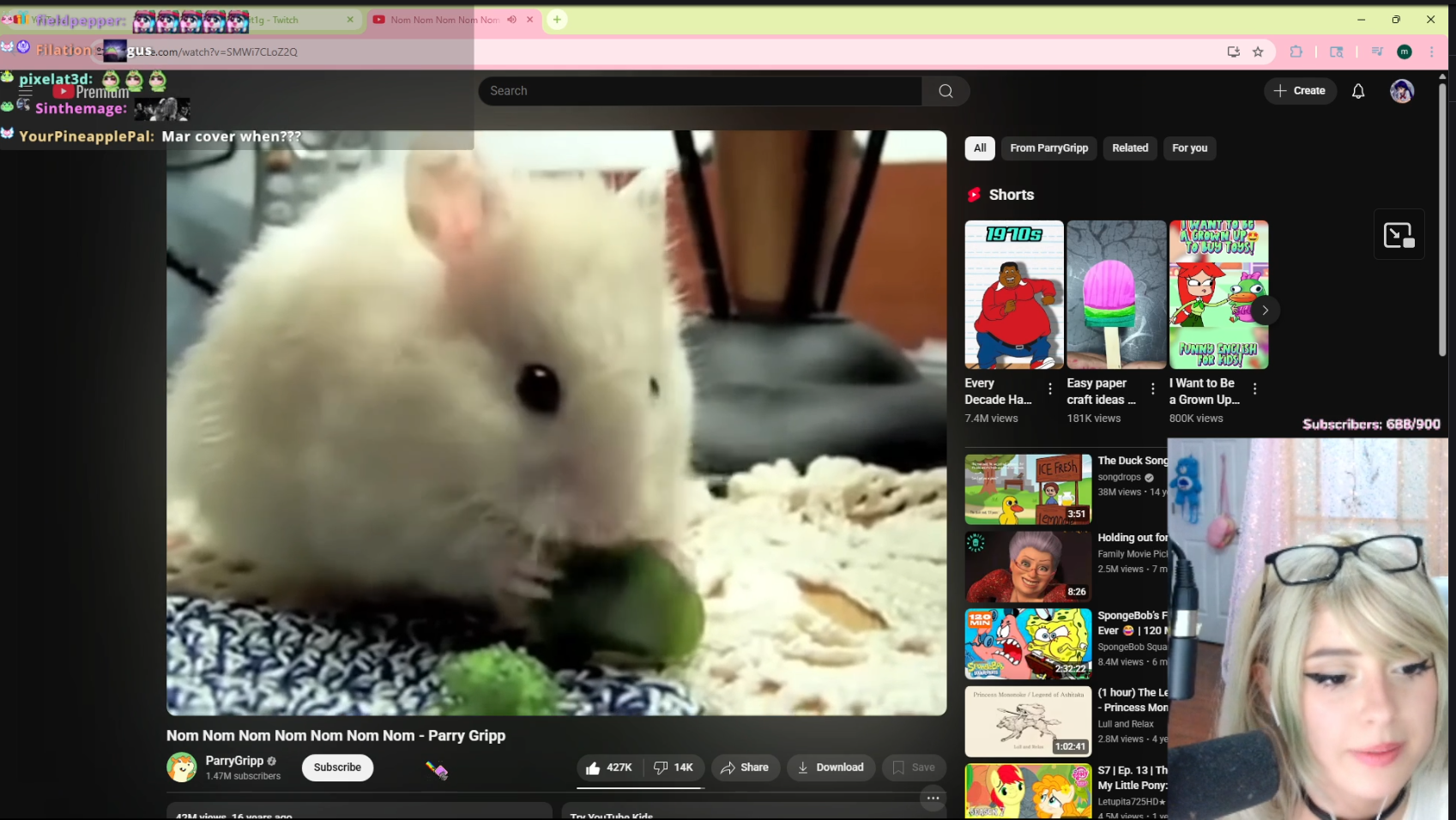Bookmark this page with the star icon
Screen dimensions: 1456x820
click(1258, 51)
